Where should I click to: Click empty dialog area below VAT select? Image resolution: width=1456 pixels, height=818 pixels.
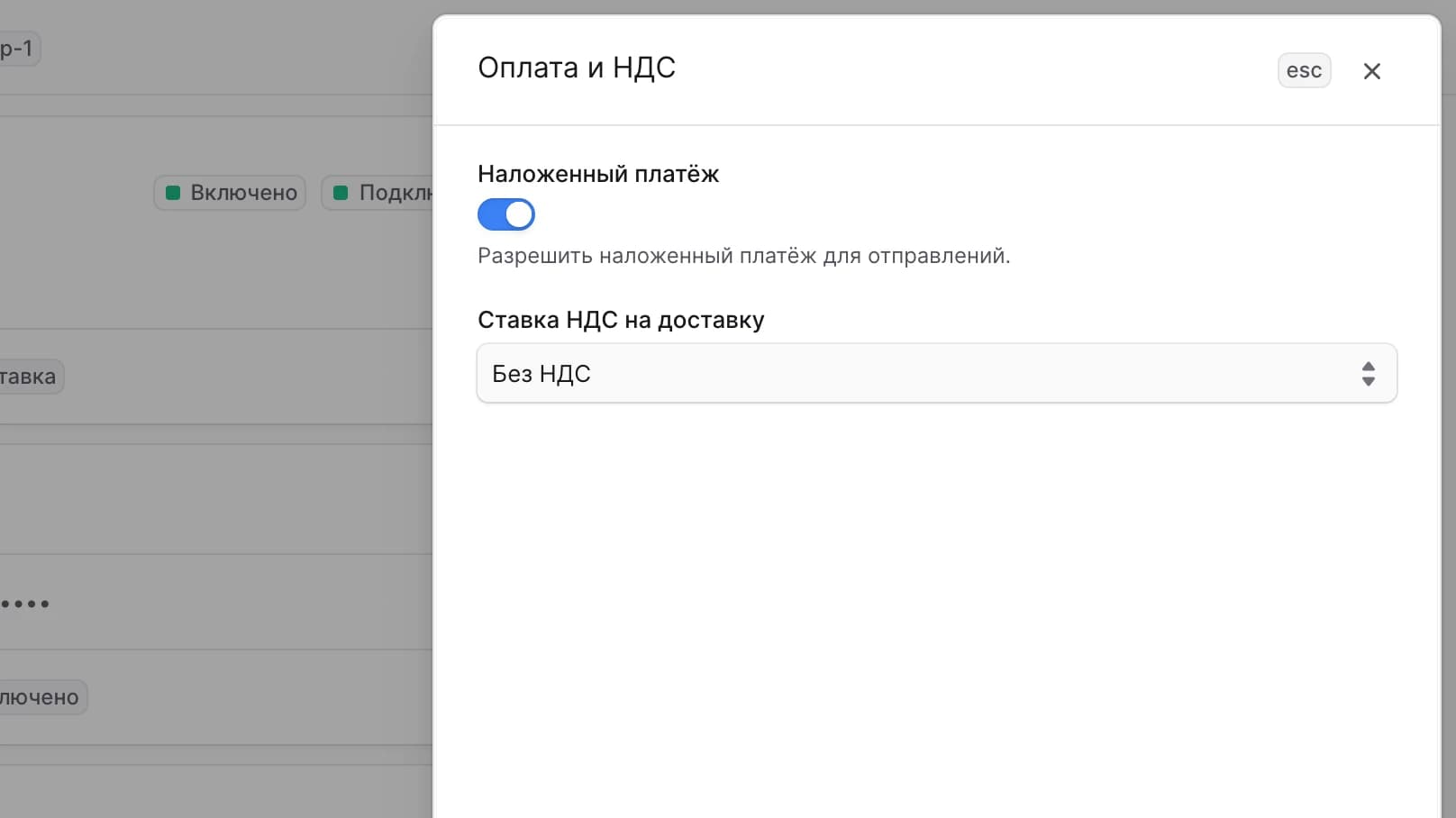(937, 613)
